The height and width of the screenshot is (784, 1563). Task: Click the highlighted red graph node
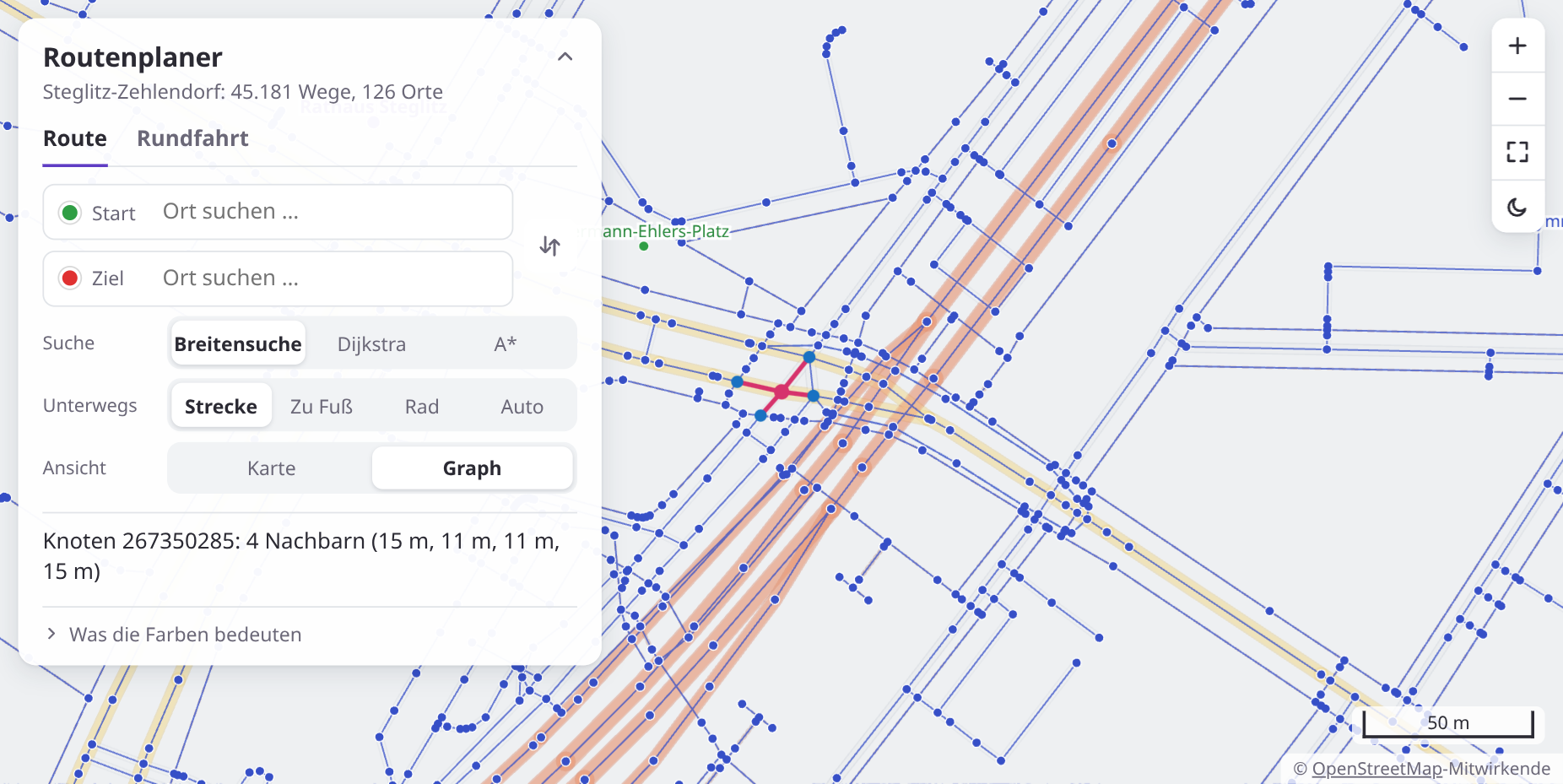point(781,392)
